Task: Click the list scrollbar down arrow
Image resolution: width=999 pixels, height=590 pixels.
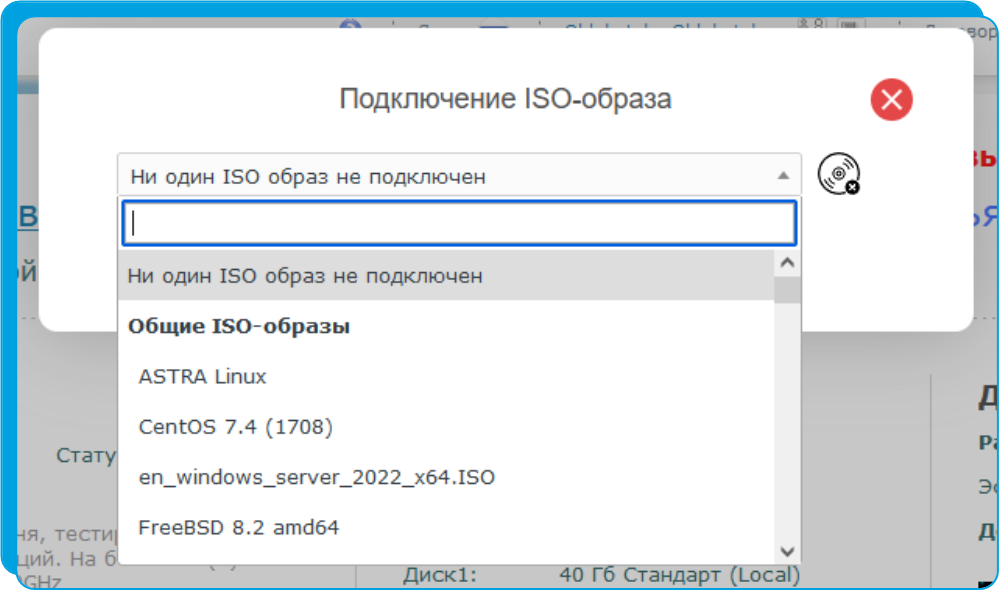Action: (787, 551)
